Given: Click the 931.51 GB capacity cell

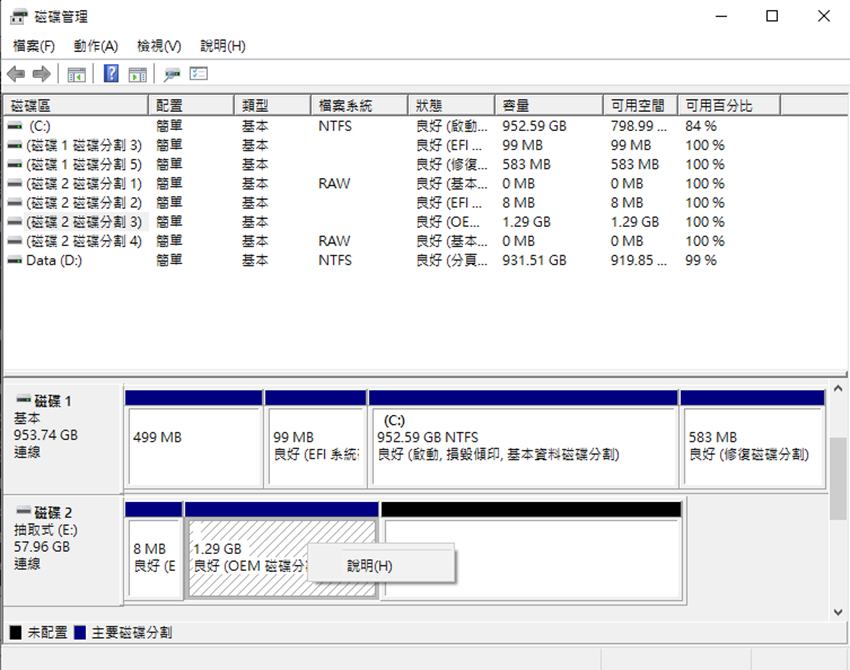Looking at the screenshot, I should pos(534,261).
